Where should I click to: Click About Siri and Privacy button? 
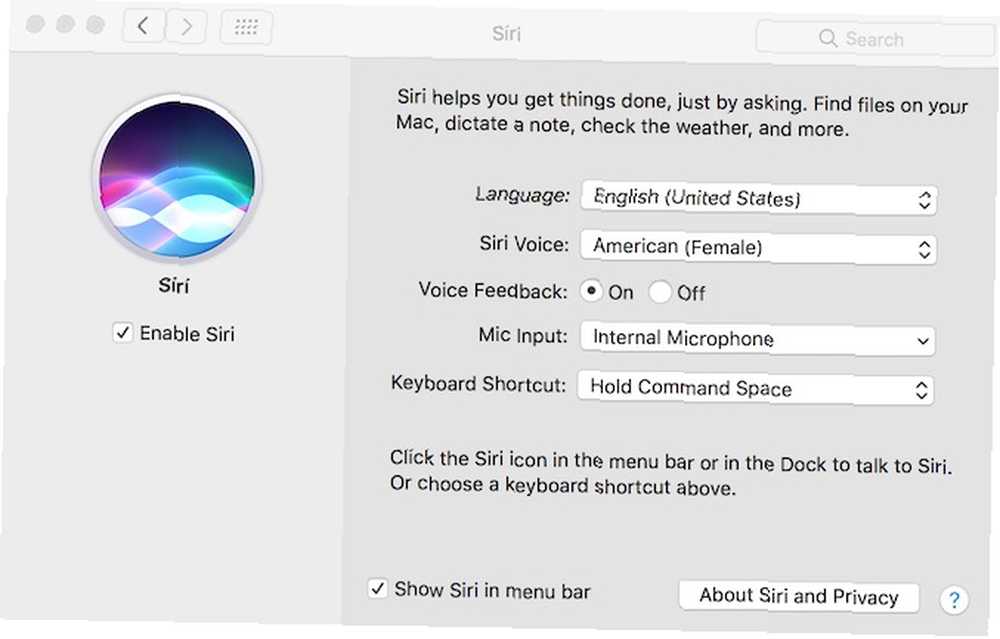coord(799,596)
